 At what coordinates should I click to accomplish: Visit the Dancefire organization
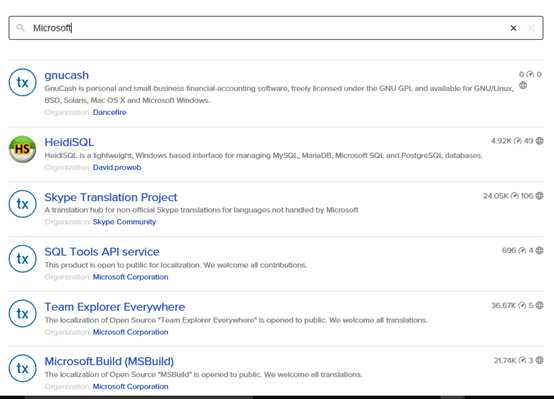110,112
